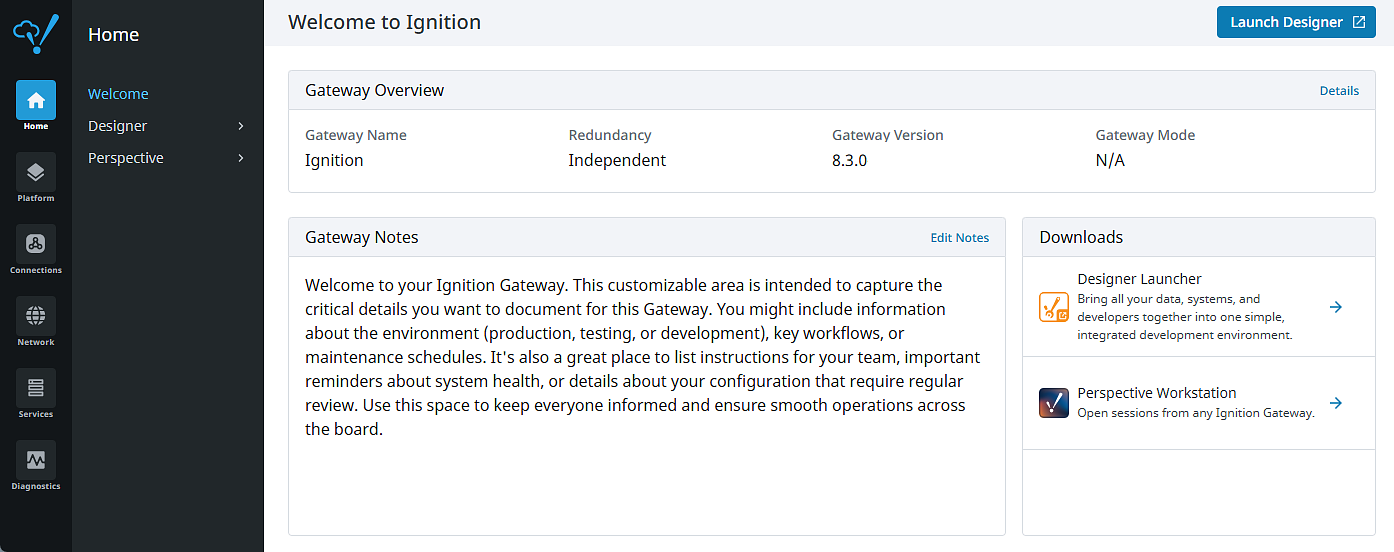Viewport: 1394px width, 552px height.
Task: Click the Home heading in the sidebar
Action: click(x=113, y=34)
